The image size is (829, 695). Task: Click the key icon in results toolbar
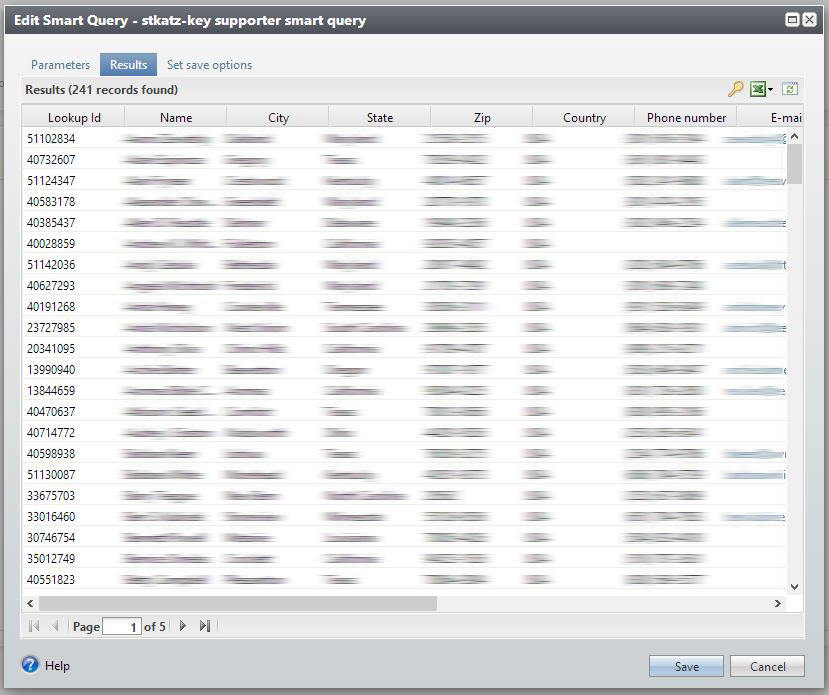(x=735, y=90)
